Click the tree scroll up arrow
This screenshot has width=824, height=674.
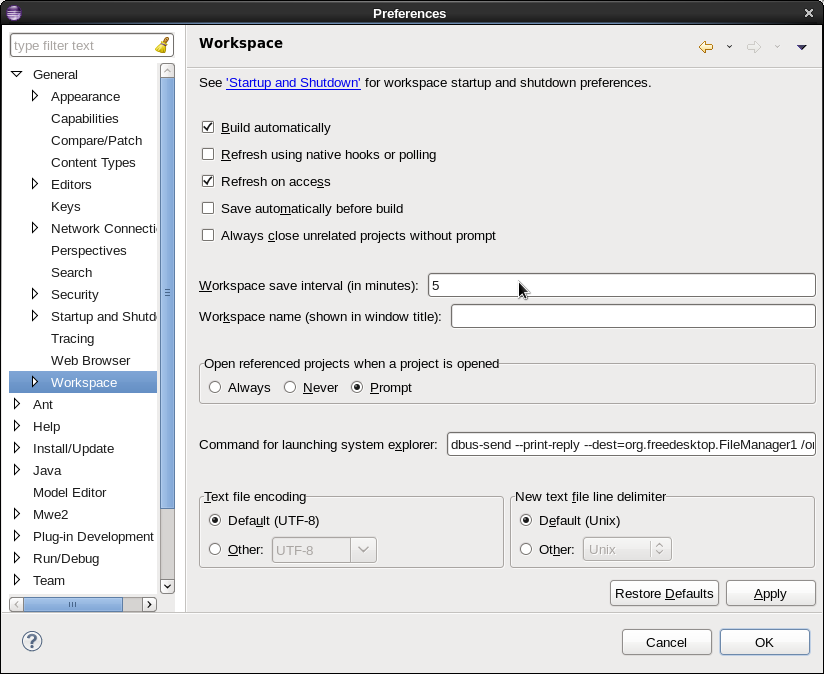(x=167, y=70)
